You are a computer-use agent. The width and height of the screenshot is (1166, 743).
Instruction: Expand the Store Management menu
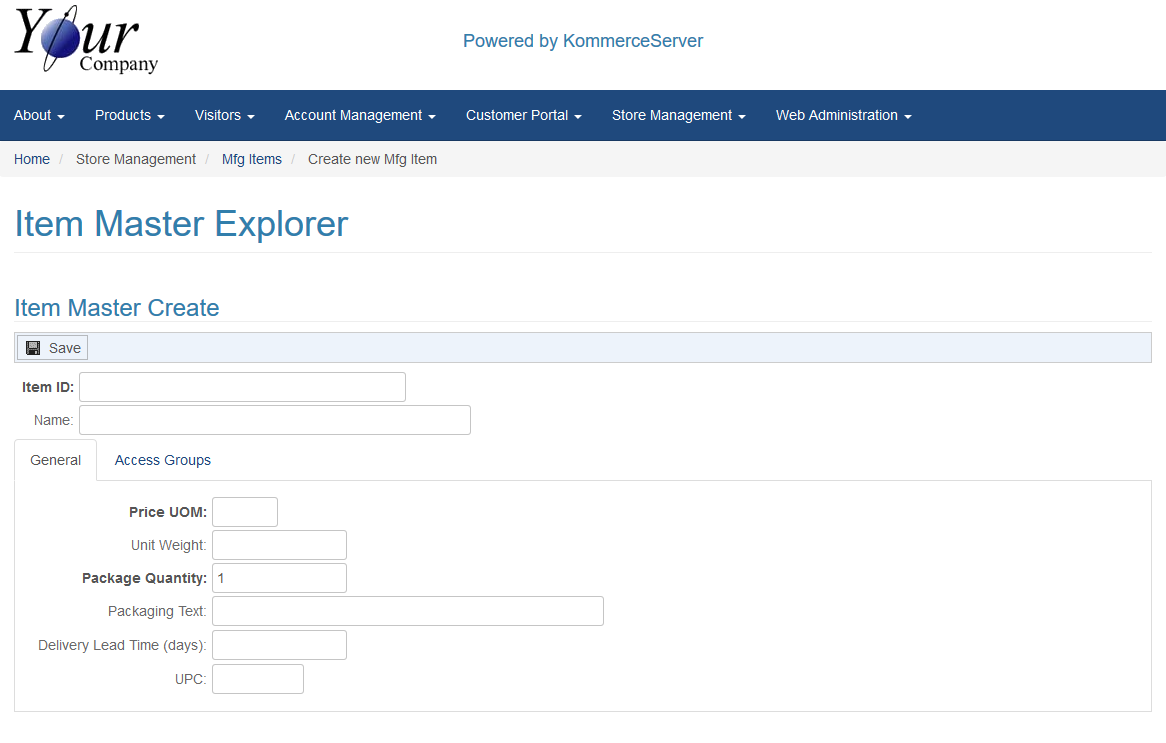coord(678,116)
